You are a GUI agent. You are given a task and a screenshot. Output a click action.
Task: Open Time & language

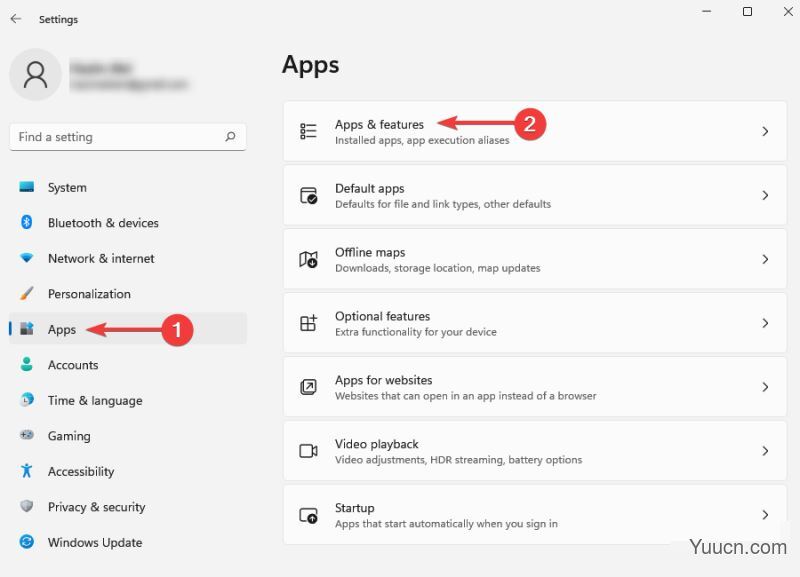coord(128,400)
